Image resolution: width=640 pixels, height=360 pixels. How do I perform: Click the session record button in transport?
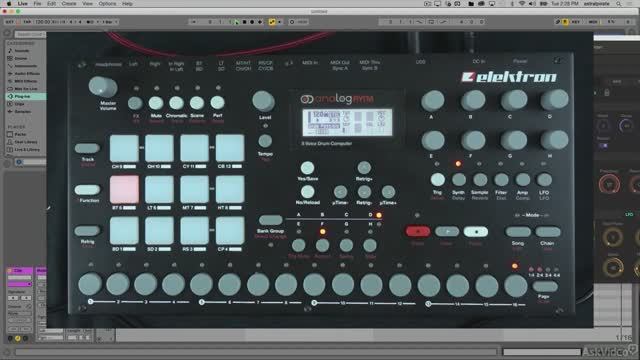tap(292, 22)
